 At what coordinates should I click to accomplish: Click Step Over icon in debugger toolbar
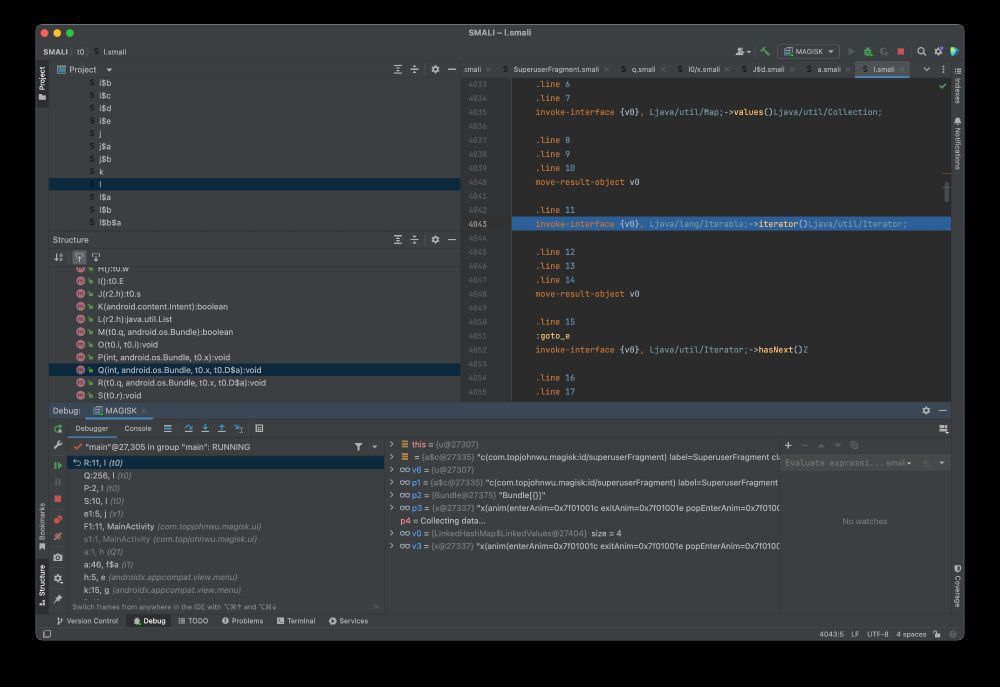coord(189,429)
